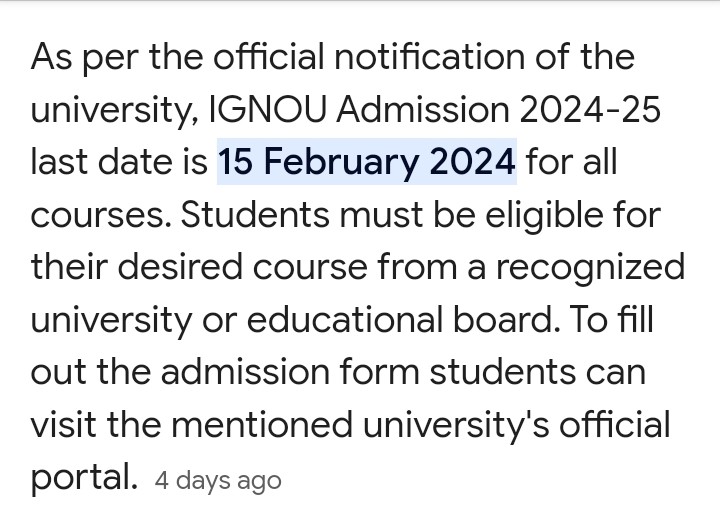Click the word "recognized" in the fifth line
This screenshot has height=522, width=720.
(x=591, y=269)
